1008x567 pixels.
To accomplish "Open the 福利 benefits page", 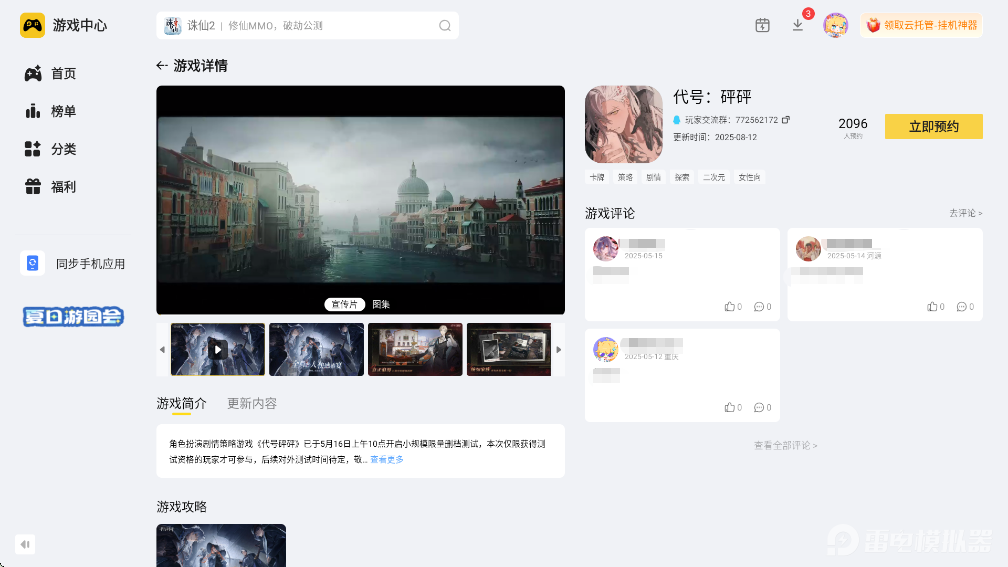I will coord(50,187).
